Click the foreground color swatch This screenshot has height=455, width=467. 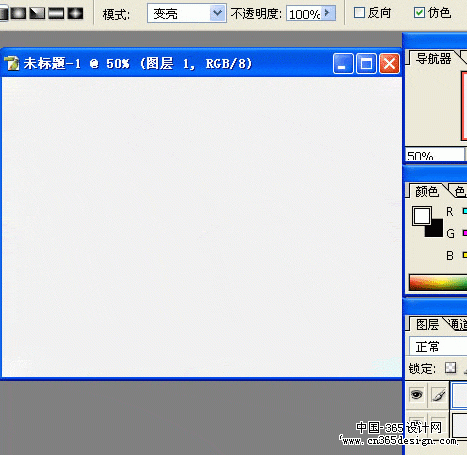pyautogui.click(x=422, y=216)
